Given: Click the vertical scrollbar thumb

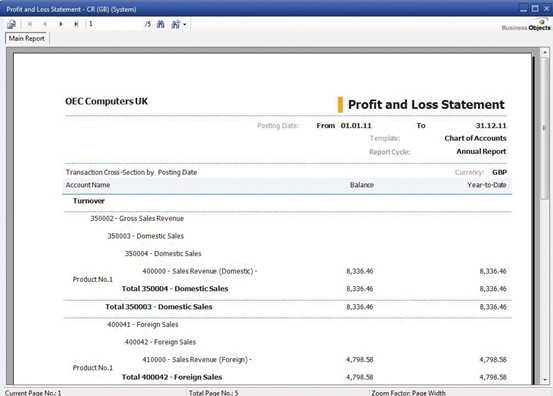Looking at the screenshot, I should tap(545, 128).
